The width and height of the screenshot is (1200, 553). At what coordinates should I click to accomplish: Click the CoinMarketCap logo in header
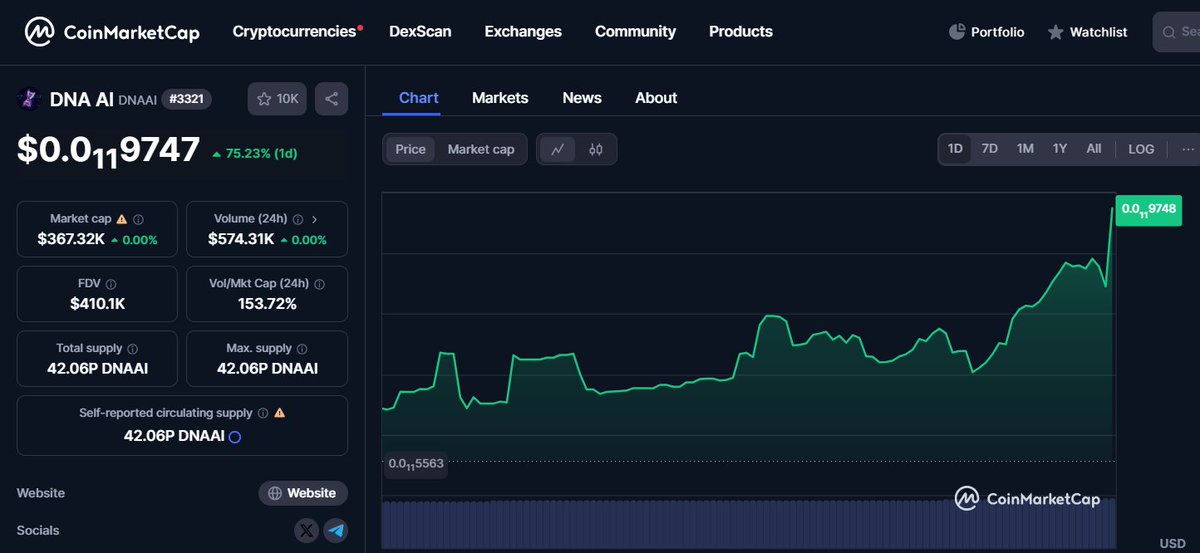point(112,32)
